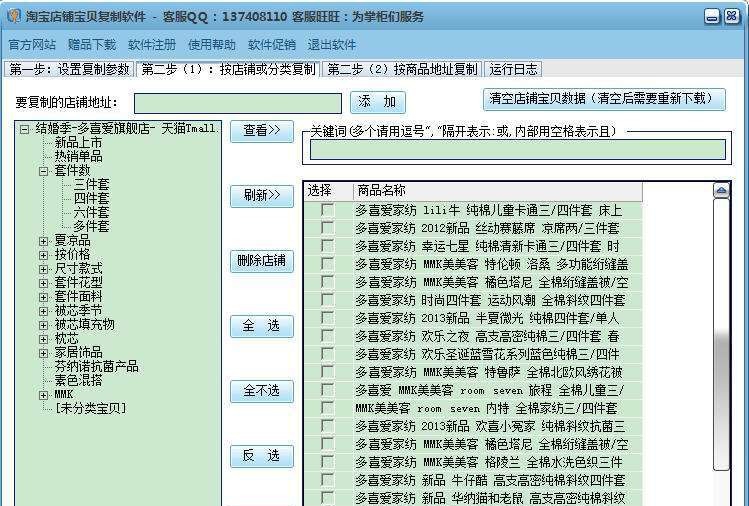Expand the 被芯季节 tree node
This screenshot has height=506, width=749.
[x=43, y=311]
